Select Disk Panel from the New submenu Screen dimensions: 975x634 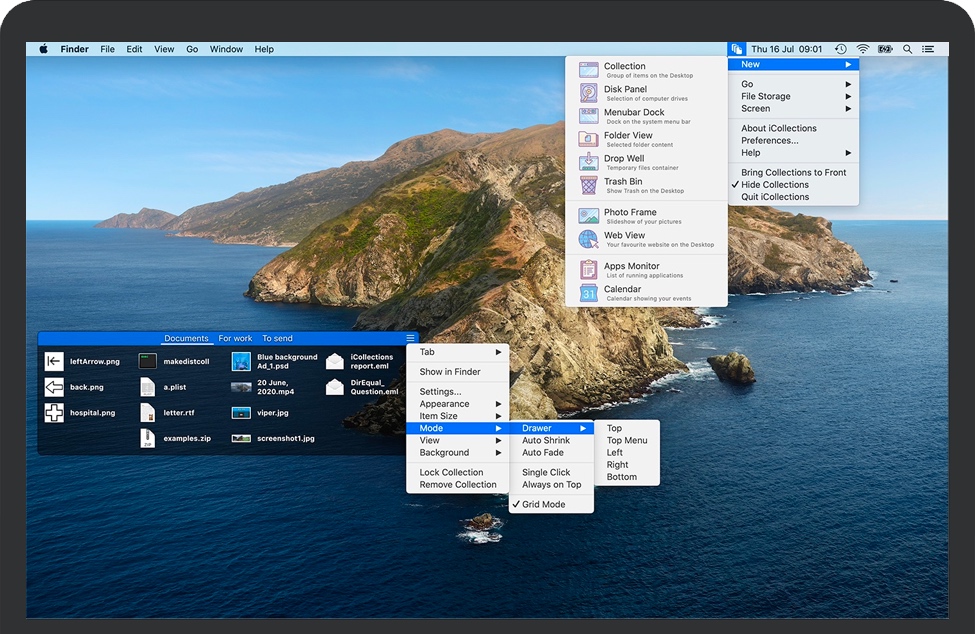(626, 91)
